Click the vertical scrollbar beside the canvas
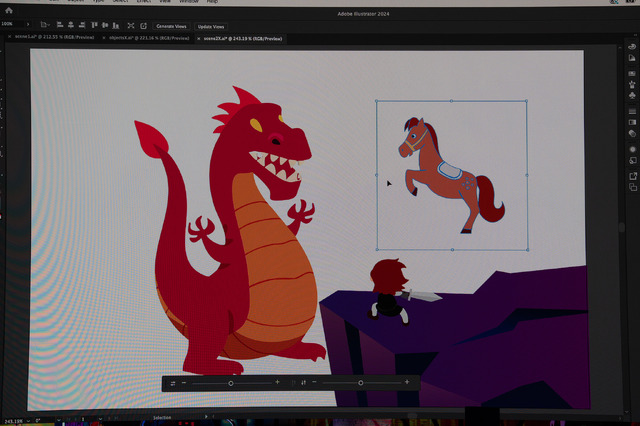Screen dimensions: 640x426 tap(622, 227)
